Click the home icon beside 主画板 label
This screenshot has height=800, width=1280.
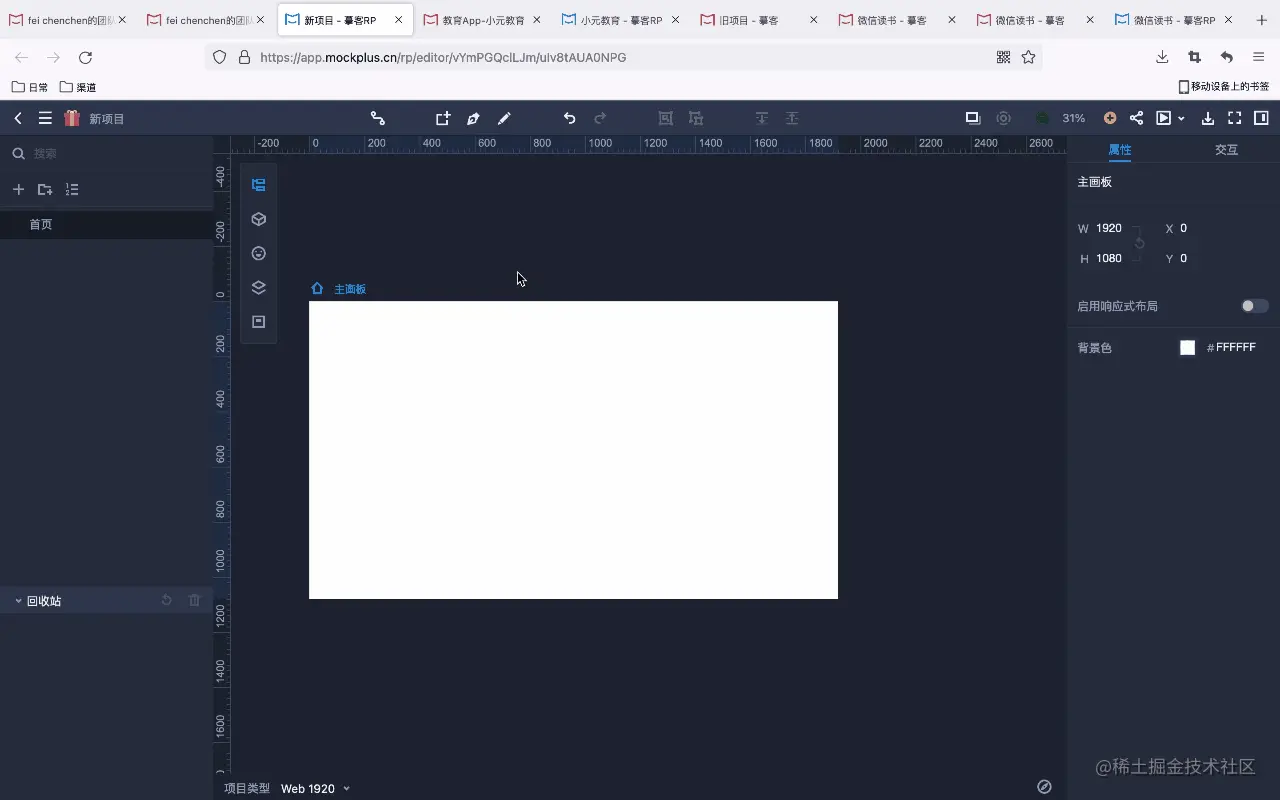point(317,288)
